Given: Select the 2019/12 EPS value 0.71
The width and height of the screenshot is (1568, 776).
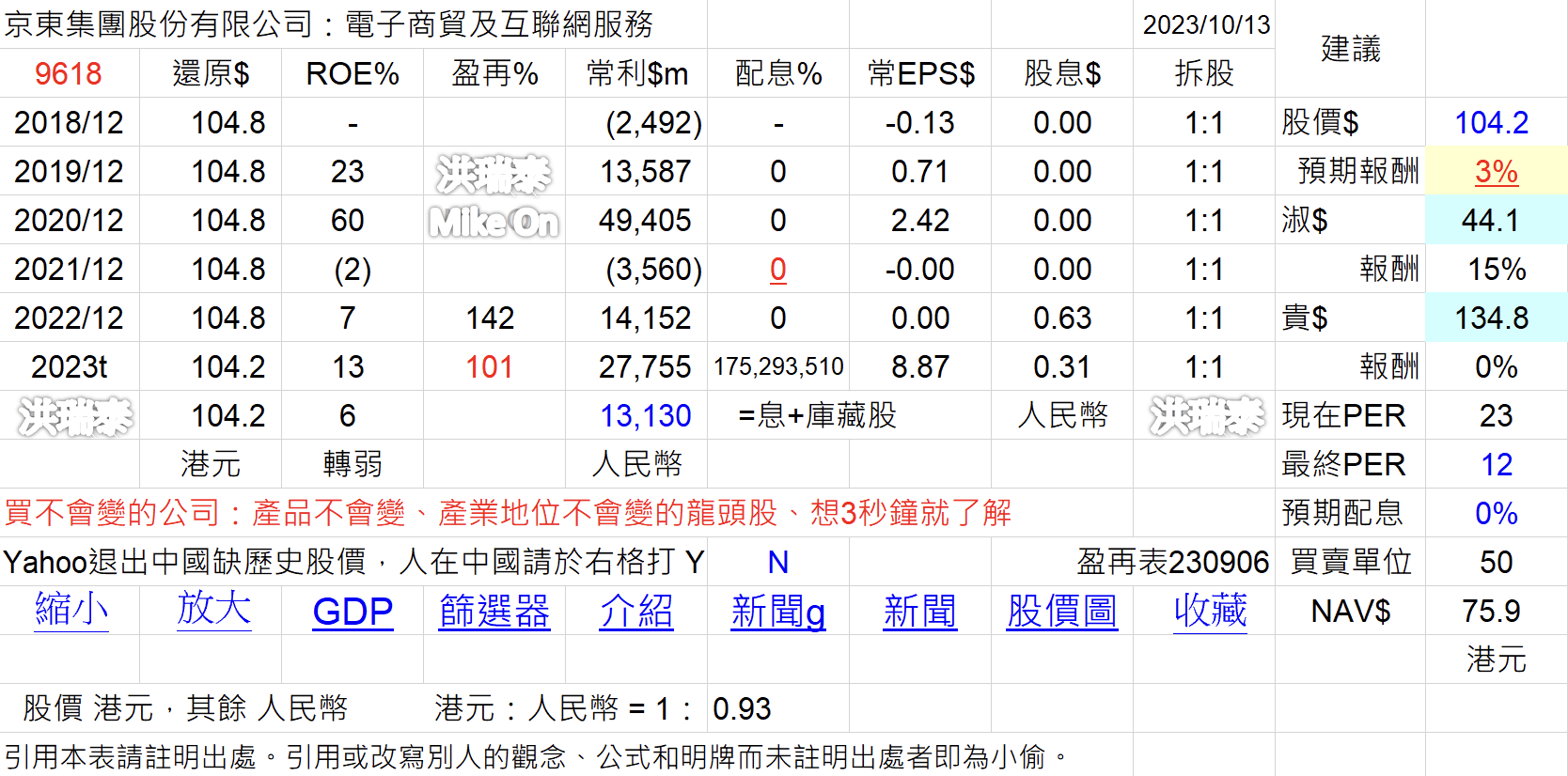Looking at the screenshot, I should click(x=920, y=171).
